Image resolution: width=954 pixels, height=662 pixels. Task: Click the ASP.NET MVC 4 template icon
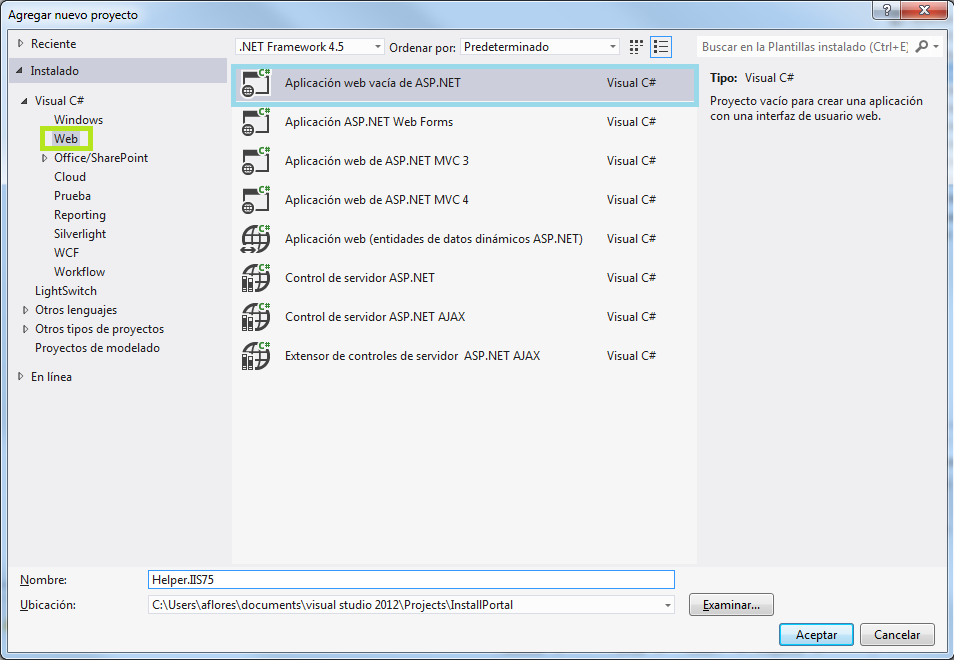point(256,200)
